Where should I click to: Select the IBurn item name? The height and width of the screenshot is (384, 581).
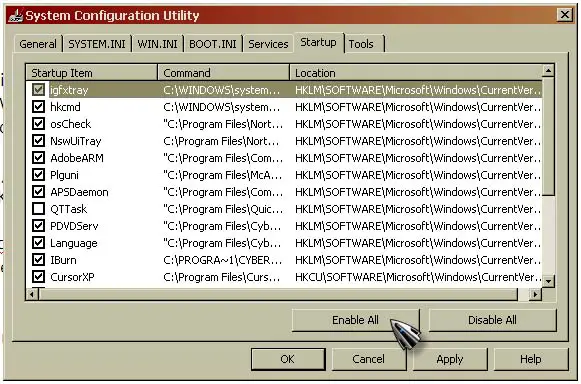tap(63, 260)
